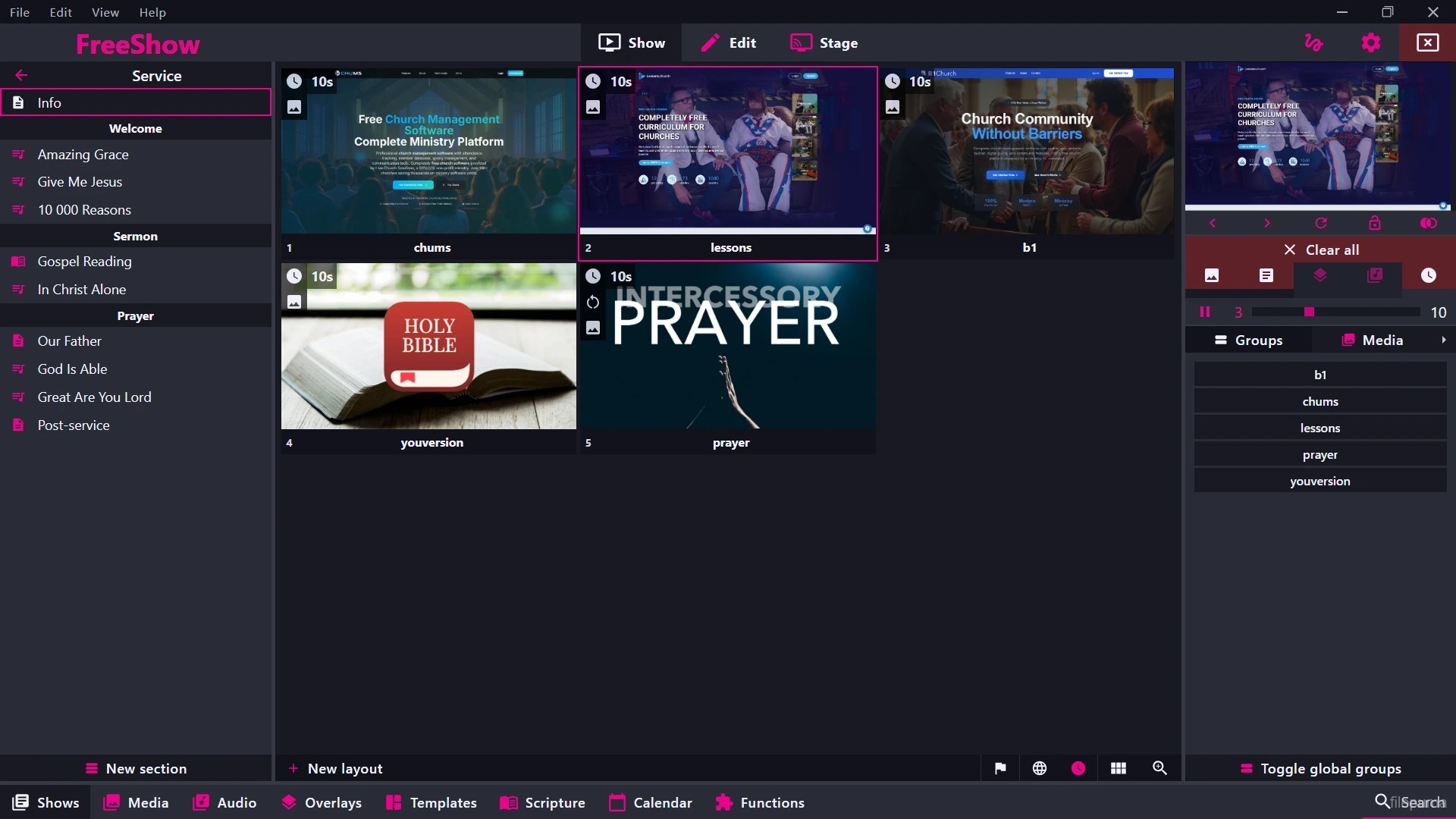This screenshot has height=819, width=1456.
Task: Click the slide timer progress slider
Action: point(1335,312)
